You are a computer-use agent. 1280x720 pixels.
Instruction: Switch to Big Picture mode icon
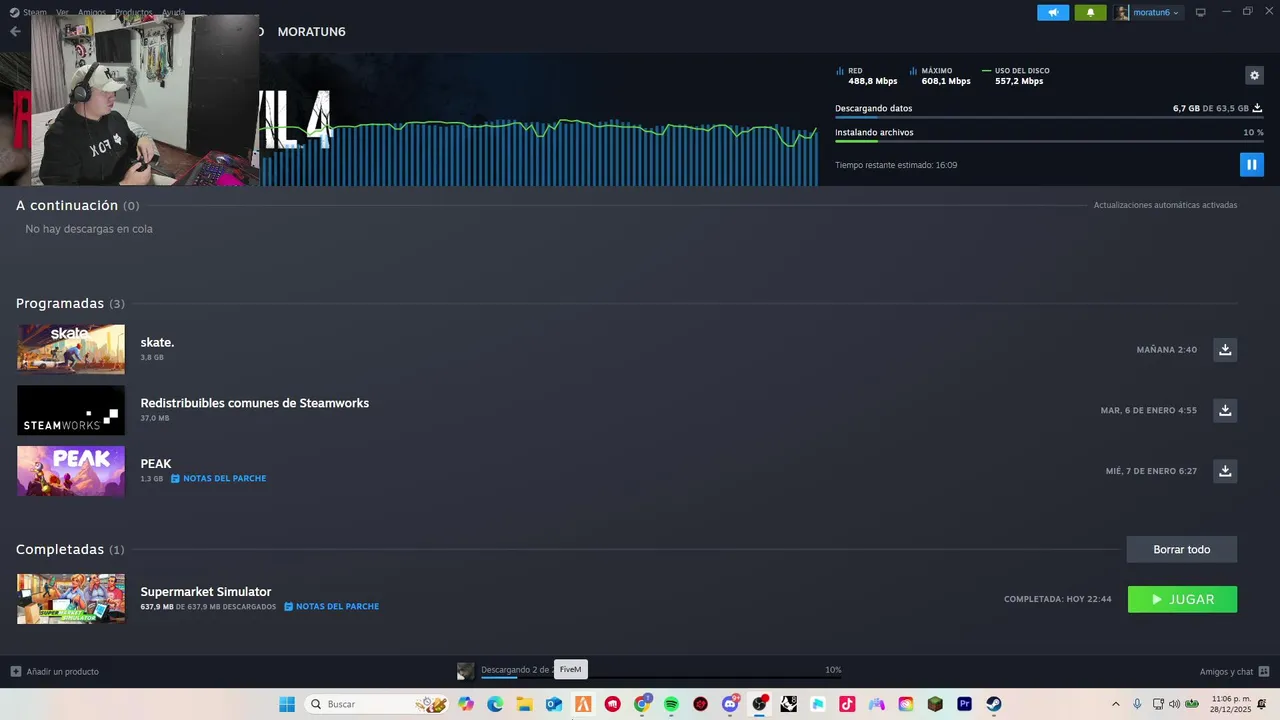tap(1200, 12)
